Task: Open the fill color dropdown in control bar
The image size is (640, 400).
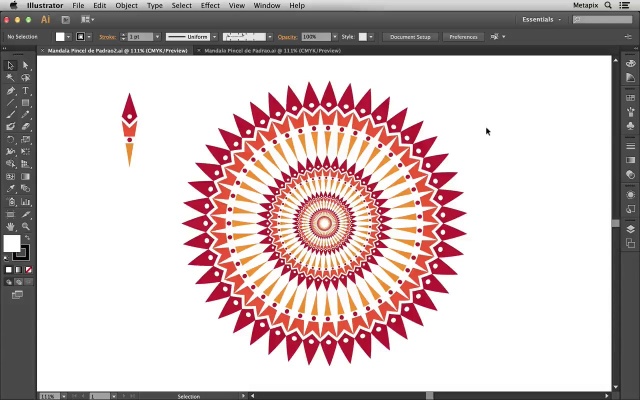Action: coord(68,37)
